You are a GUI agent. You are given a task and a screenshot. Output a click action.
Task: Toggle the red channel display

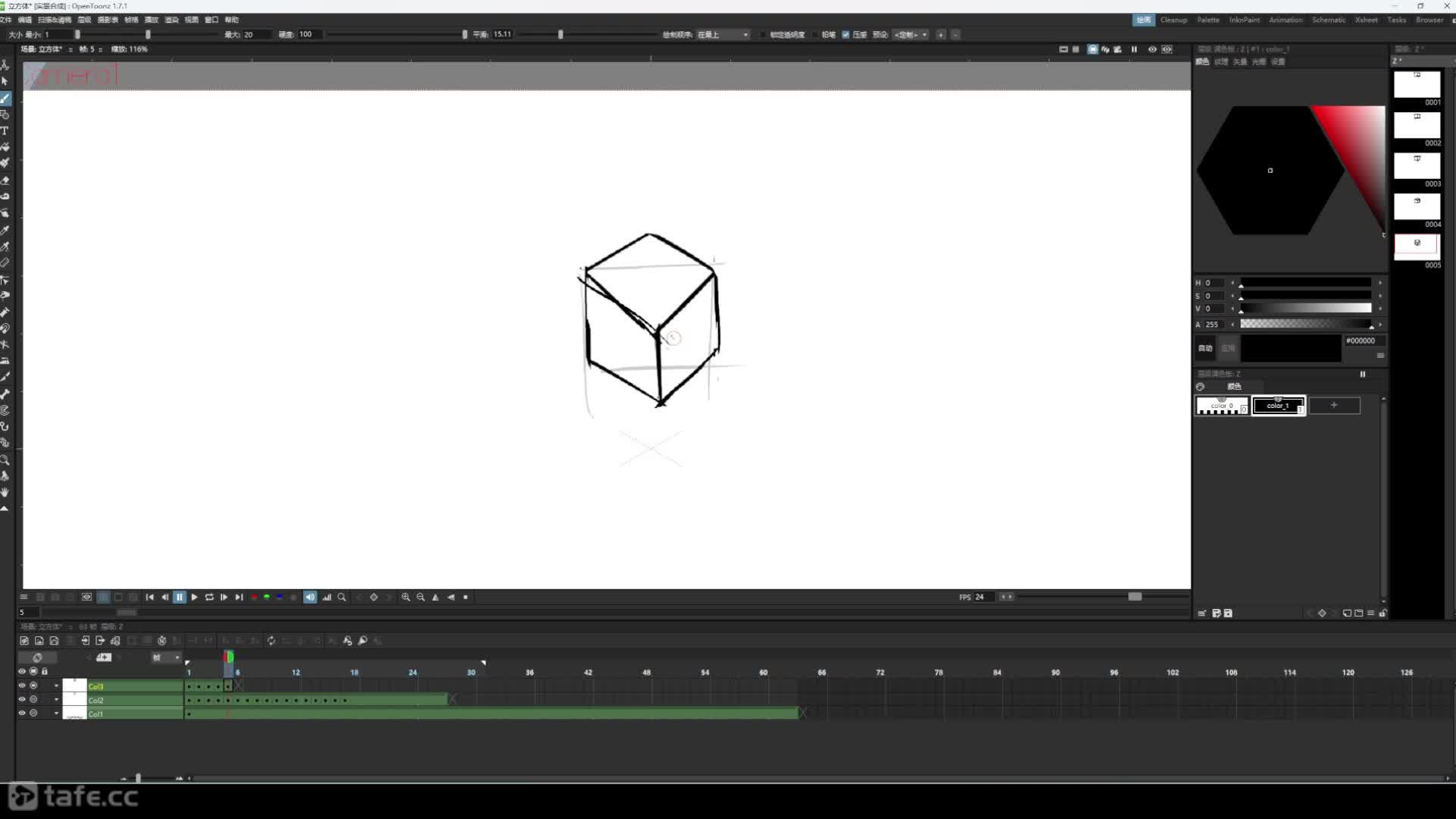pyautogui.click(x=254, y=598)
